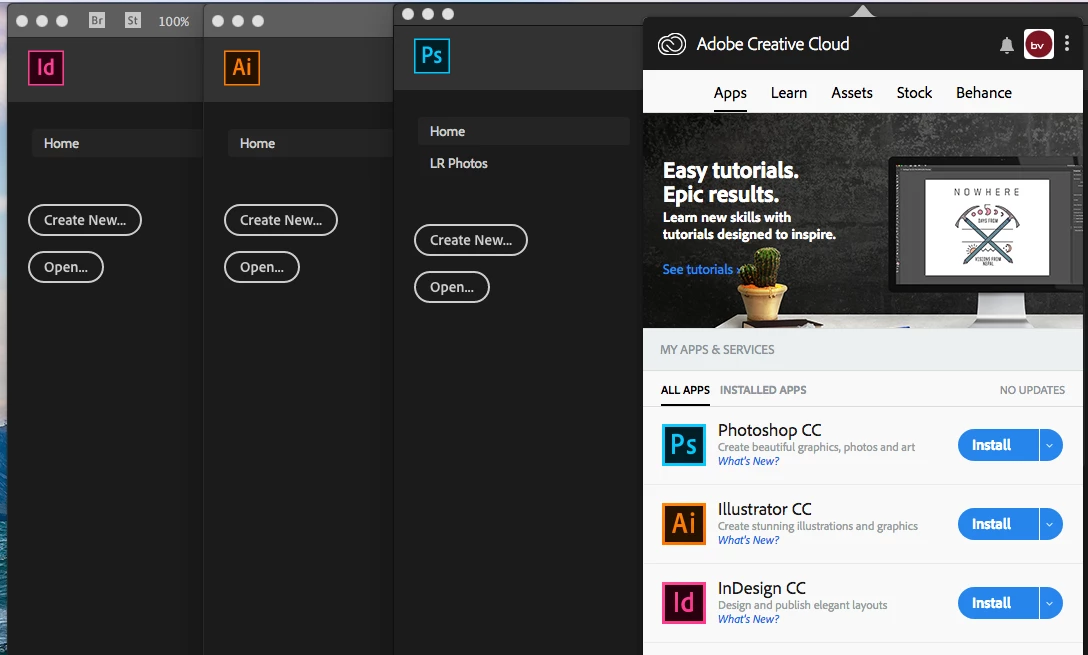Switch to the Assets tab

point(852,93)
